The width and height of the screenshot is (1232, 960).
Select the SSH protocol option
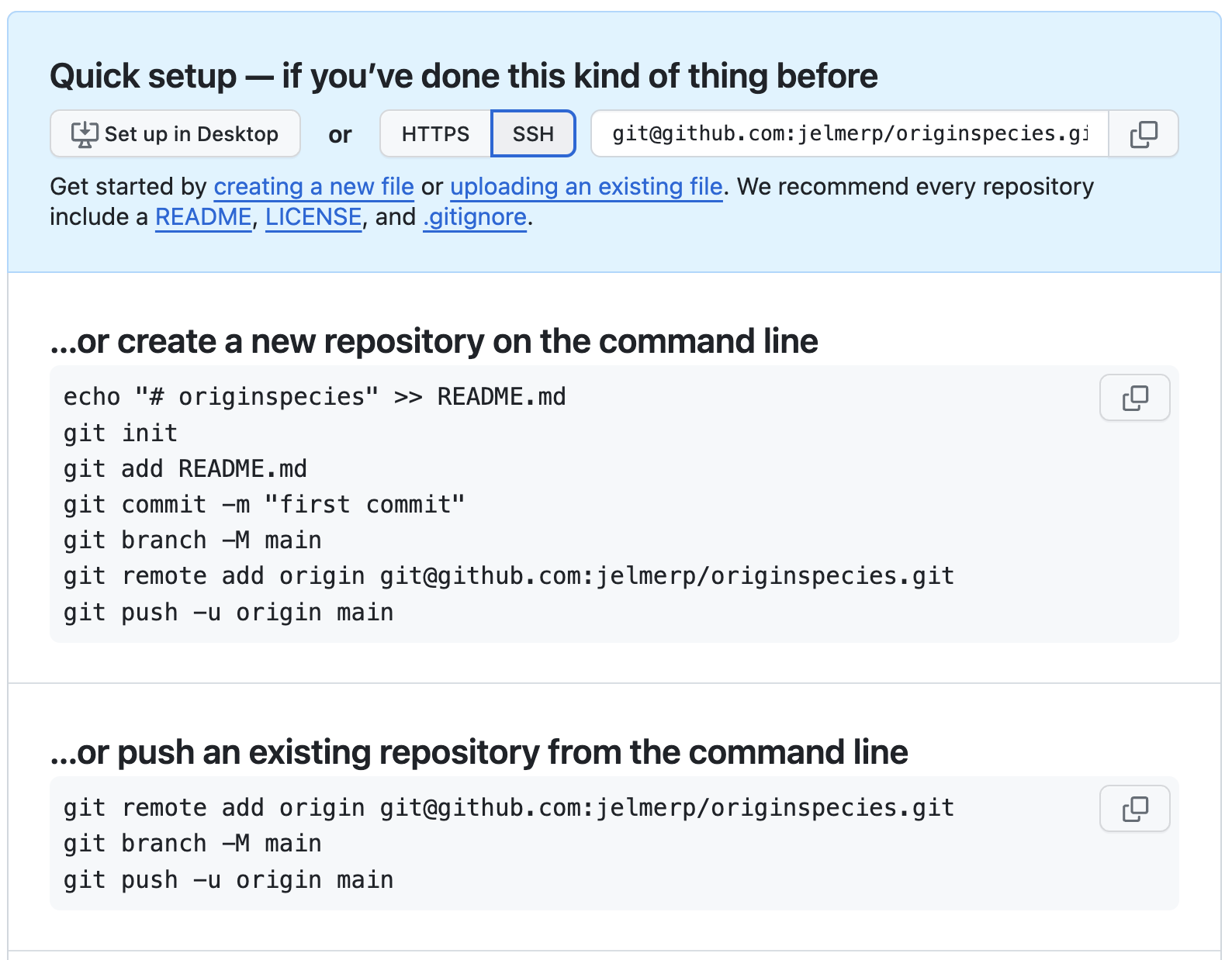[533, 134]
